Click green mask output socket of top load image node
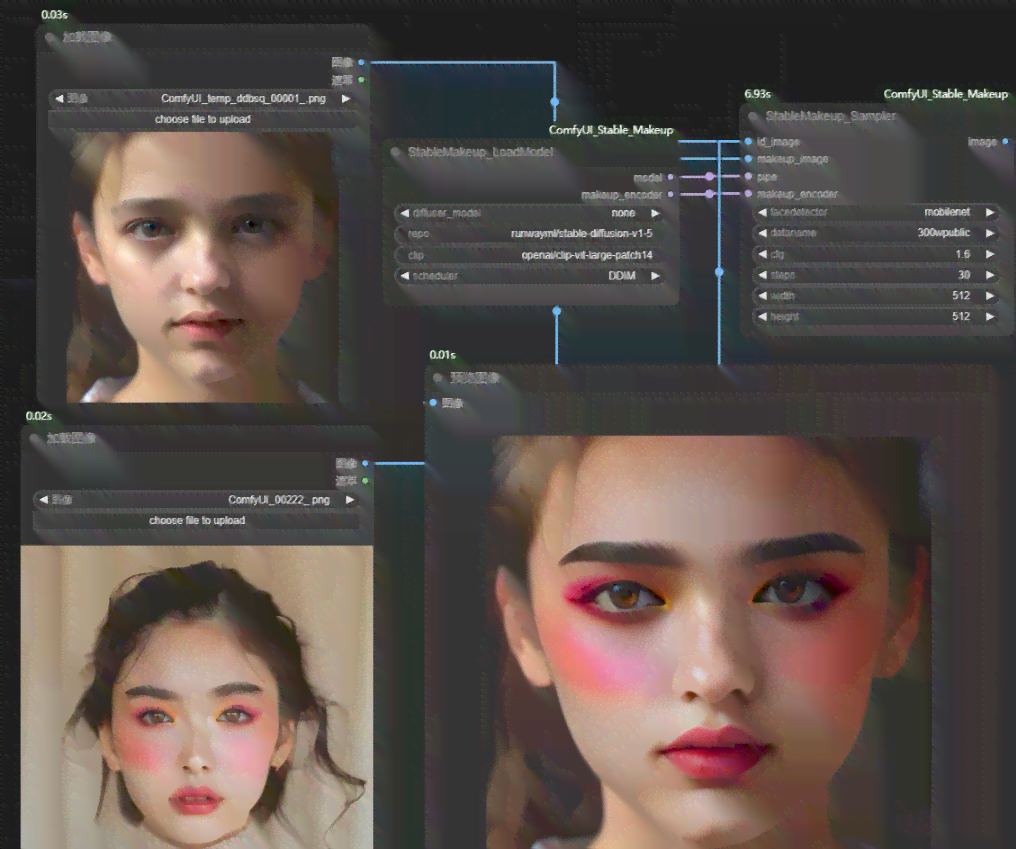Screen dimensions: 1016x849 tap(361, 80)
